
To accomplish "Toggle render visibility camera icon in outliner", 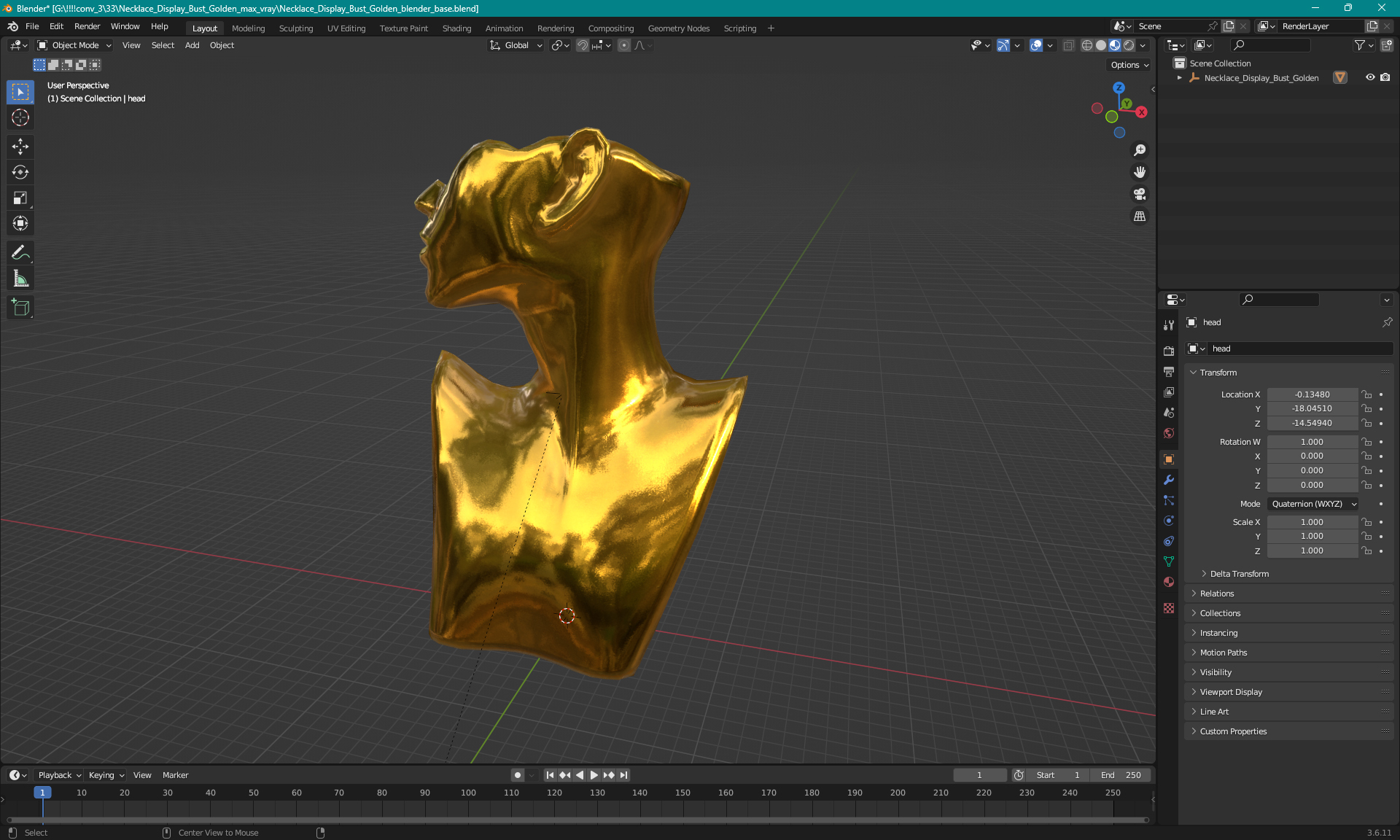I will 1385,77.
